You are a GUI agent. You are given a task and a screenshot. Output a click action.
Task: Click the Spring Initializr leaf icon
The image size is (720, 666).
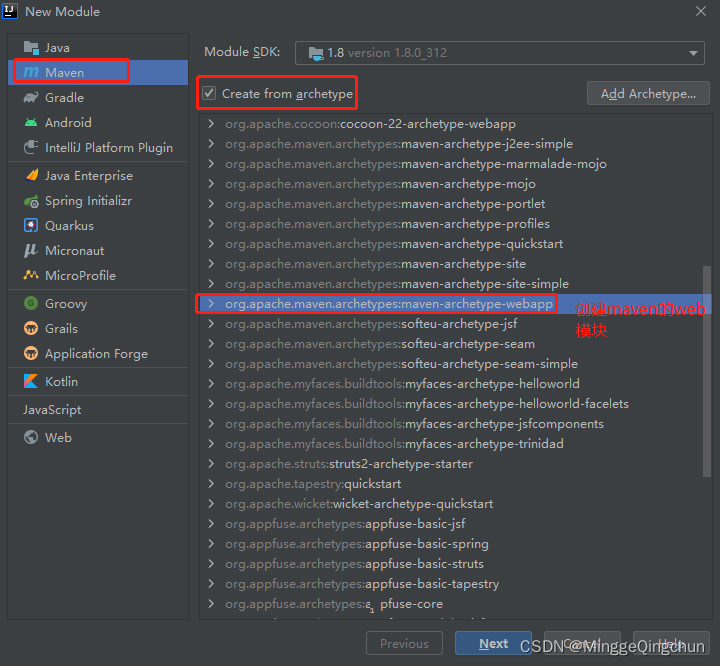pyautogui.click(x=31, y=201)
